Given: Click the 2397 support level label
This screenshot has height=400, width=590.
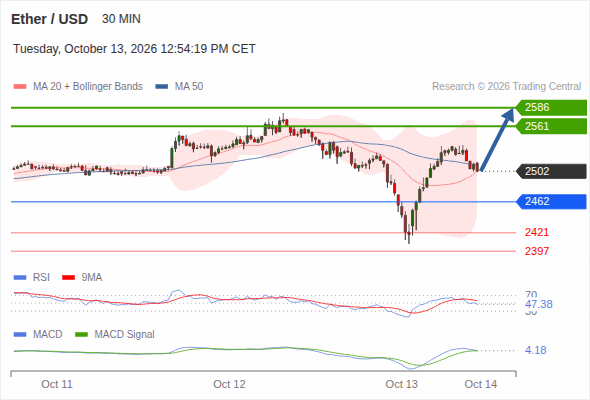Looking at the screenshot, I should (x=537, y=251).
